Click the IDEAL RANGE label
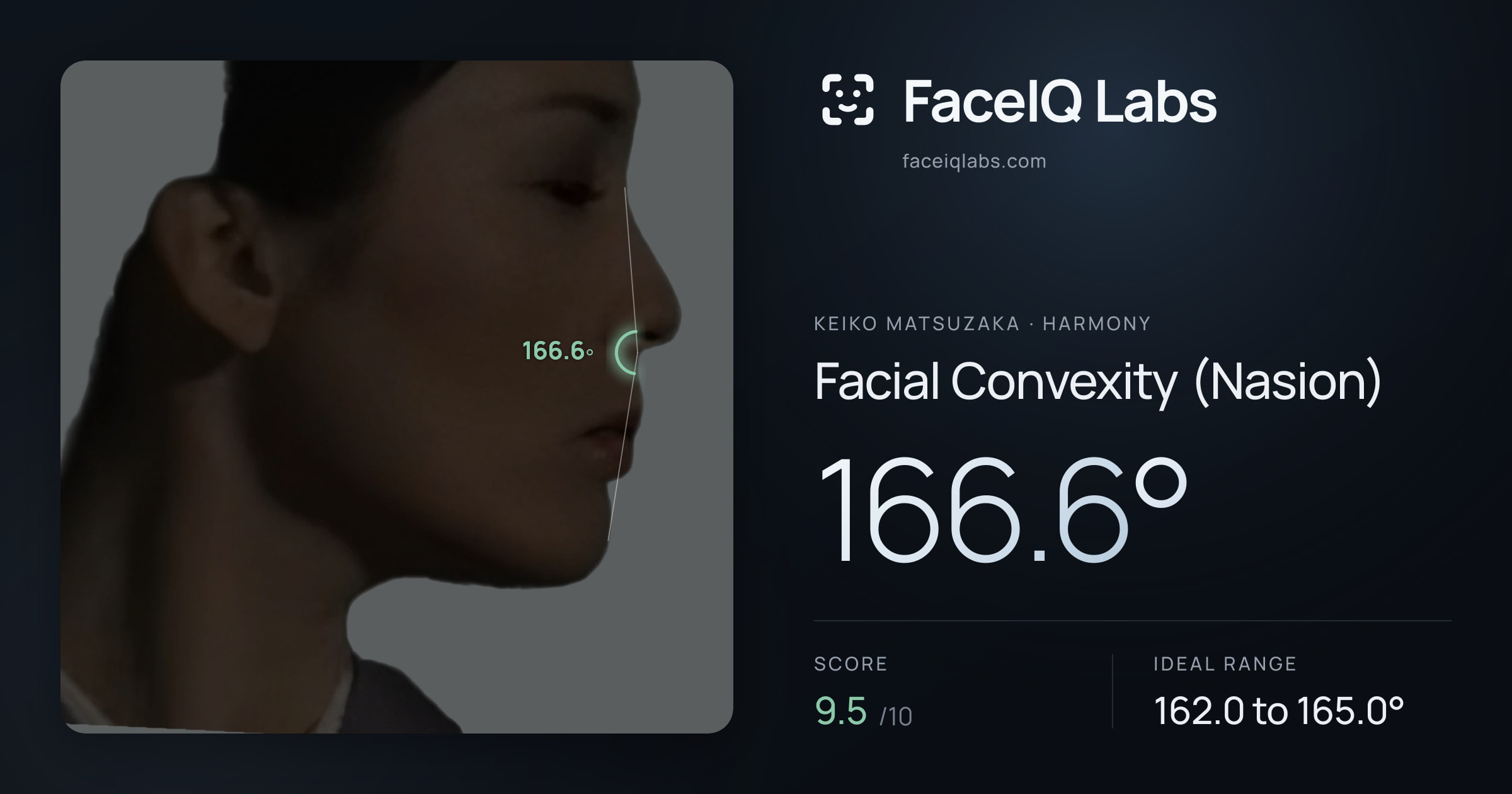Image resolution: width=1512 pixels, height=794 pixels. tap(1225, 664)
